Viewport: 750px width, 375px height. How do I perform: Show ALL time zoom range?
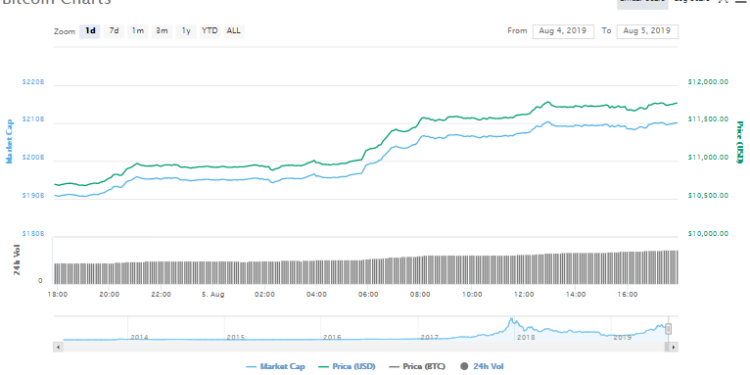tap(234, 31)
